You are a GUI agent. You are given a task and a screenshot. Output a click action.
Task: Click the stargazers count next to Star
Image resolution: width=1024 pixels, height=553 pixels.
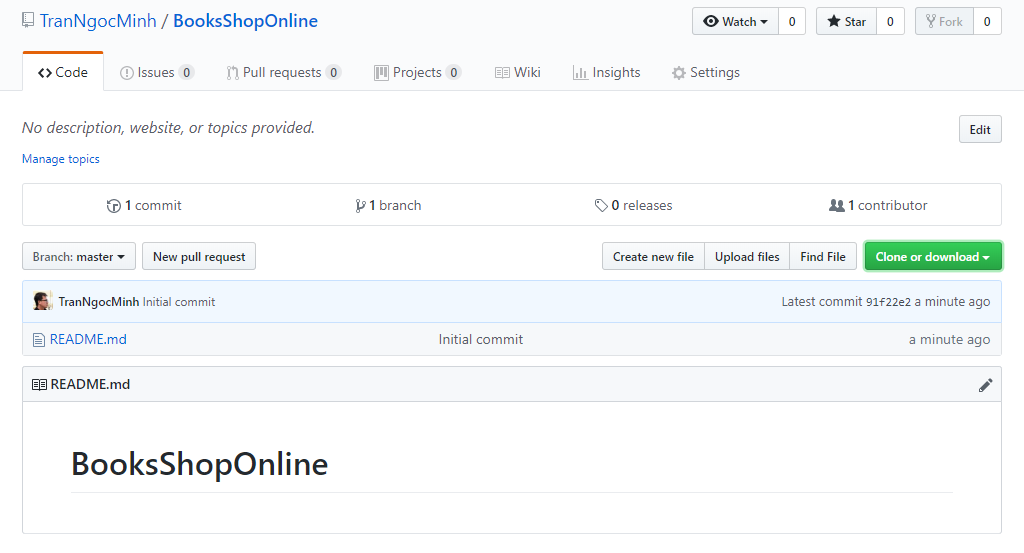tap(889, 22)
